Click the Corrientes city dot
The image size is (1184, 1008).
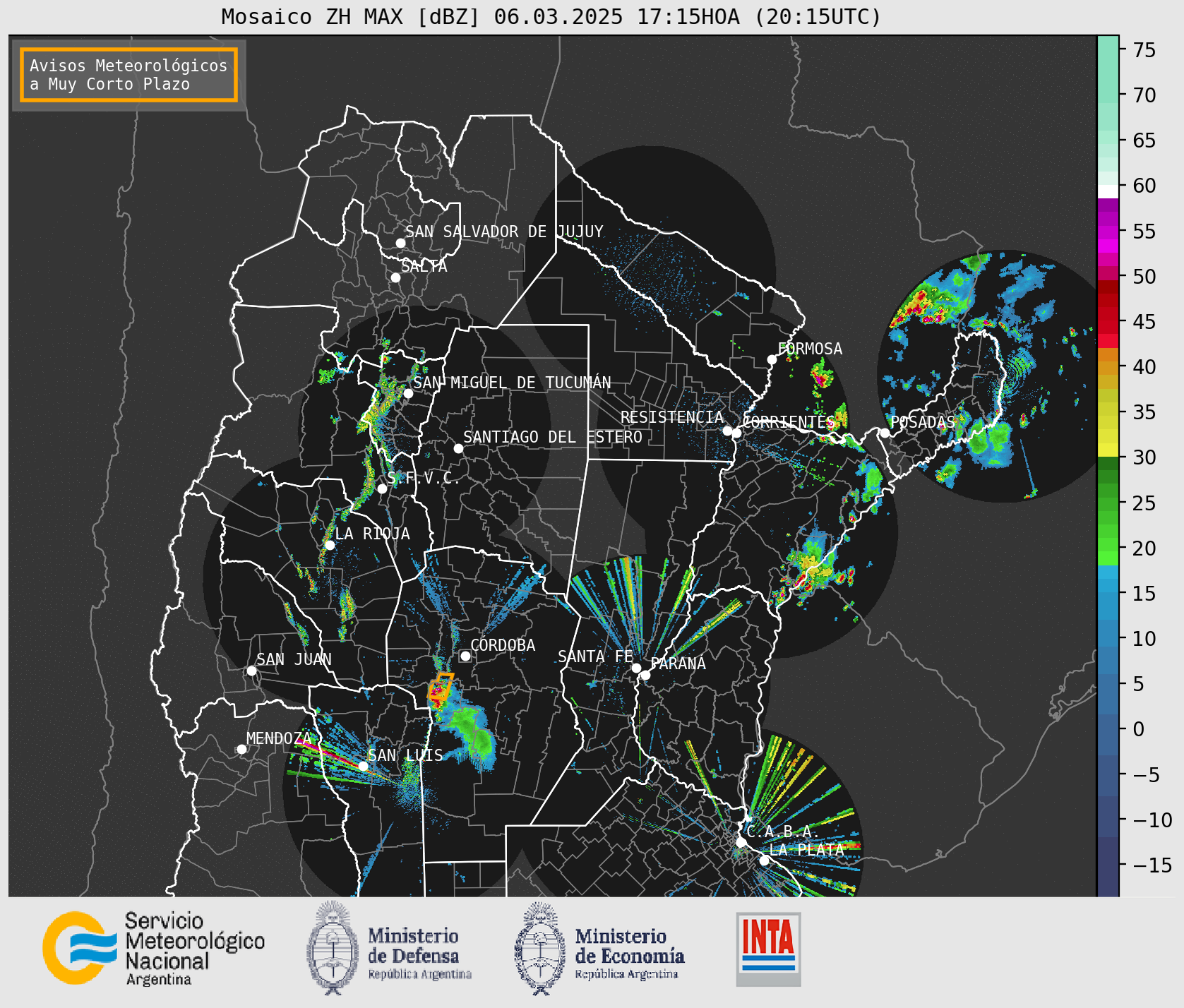point(736,433)
